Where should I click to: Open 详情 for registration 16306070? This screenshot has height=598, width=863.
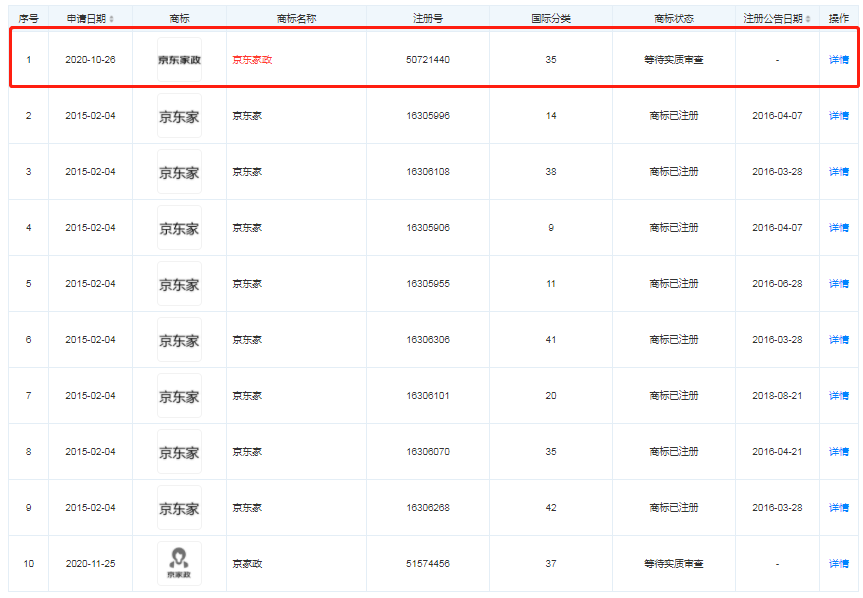tap(839, 452)
